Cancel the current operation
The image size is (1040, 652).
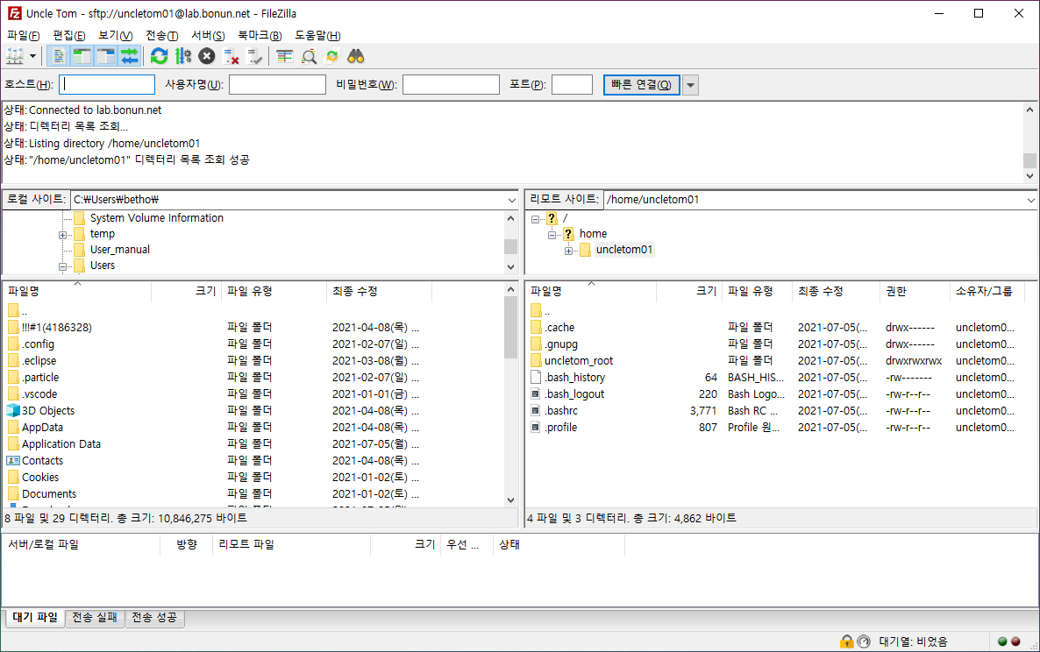tap(207, 56)
